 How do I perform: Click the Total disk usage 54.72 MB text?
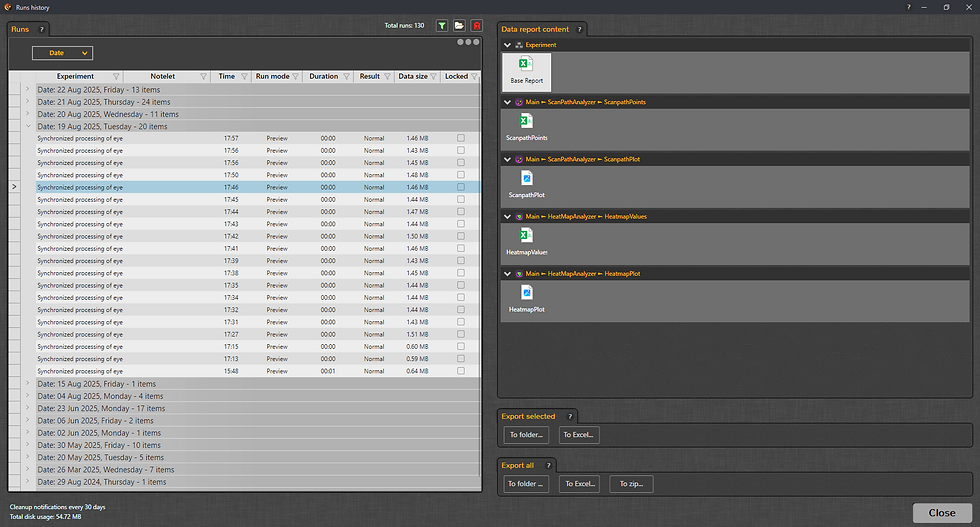coord(46,517)
